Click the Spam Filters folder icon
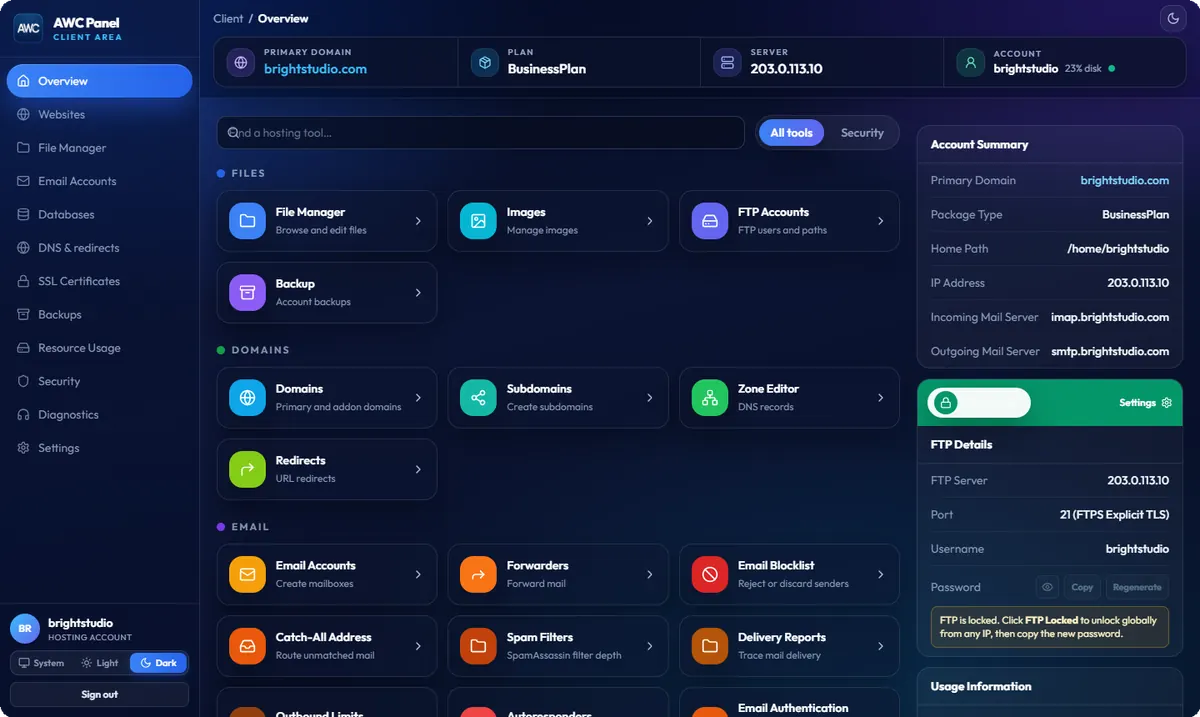1200x717 pixels. tap(478, 646)
